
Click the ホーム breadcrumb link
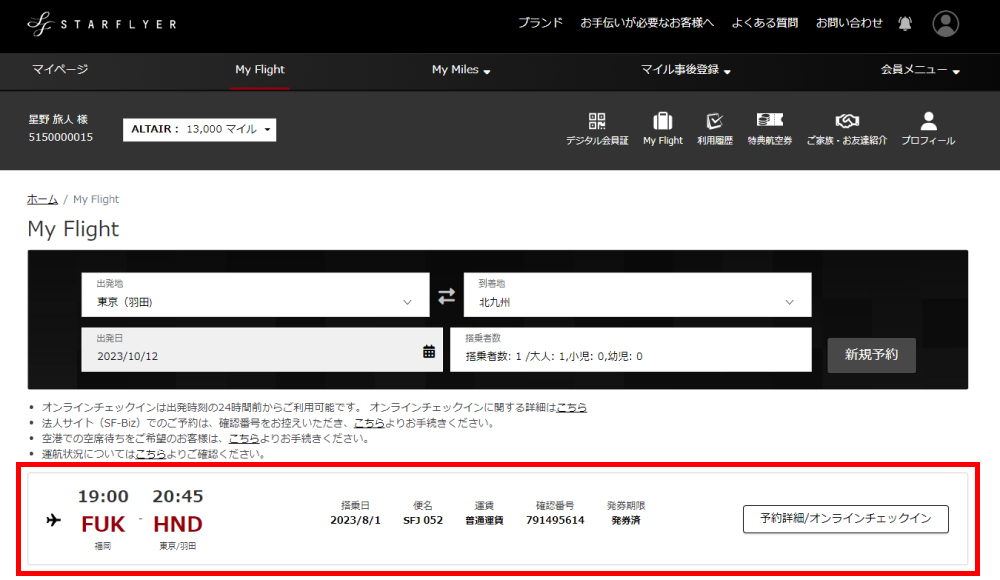(x=42, y=200)
